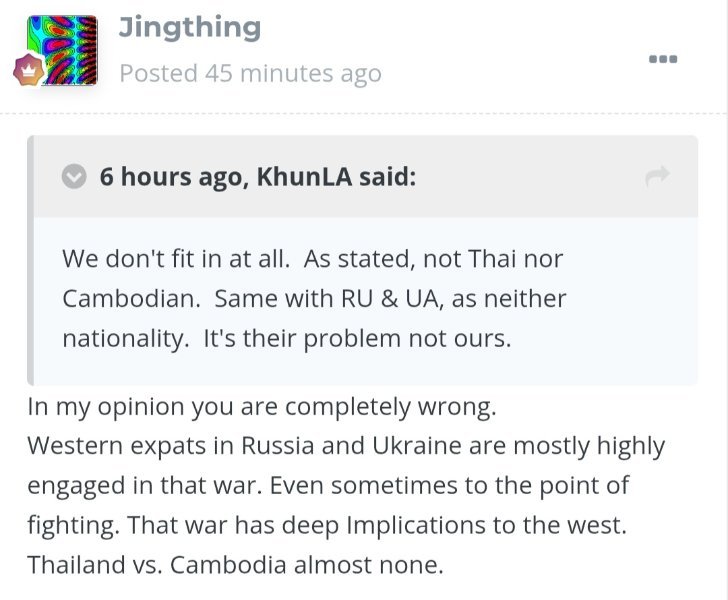Click empty area of gray quote header bar
This screenshot has width=728, height=600.
pyautogui.click(x=529, y=176)
